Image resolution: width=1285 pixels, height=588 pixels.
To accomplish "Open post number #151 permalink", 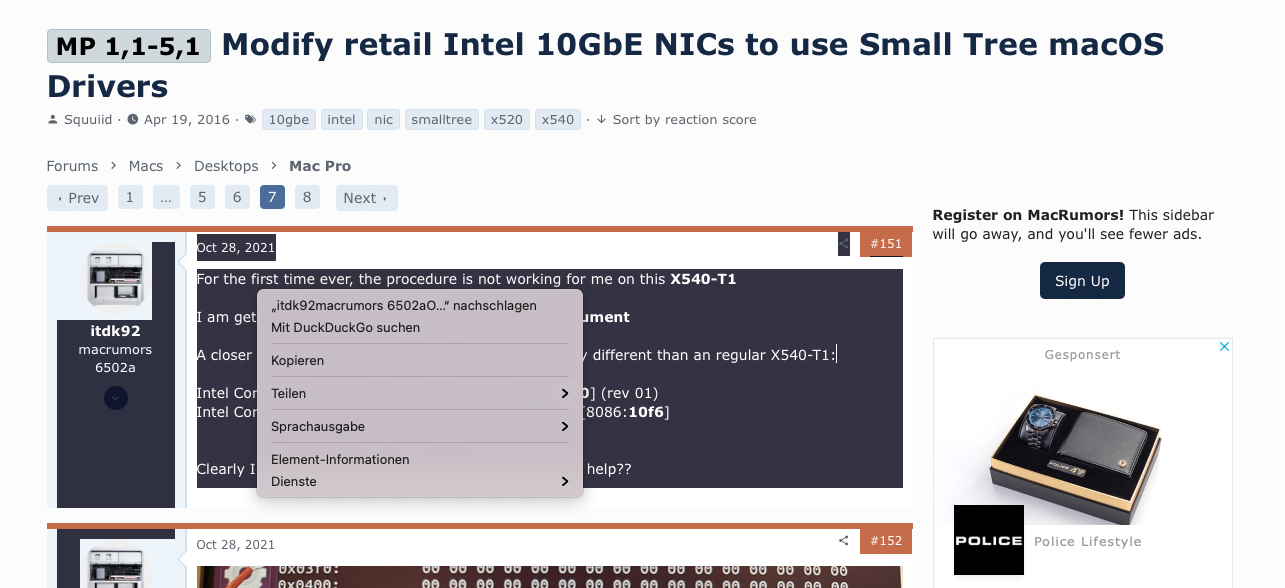I will coord(886,244).
